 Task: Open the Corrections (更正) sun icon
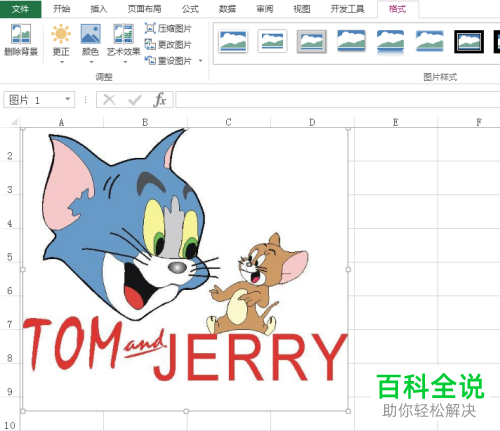pyautogui.click(x=61, y=34)
